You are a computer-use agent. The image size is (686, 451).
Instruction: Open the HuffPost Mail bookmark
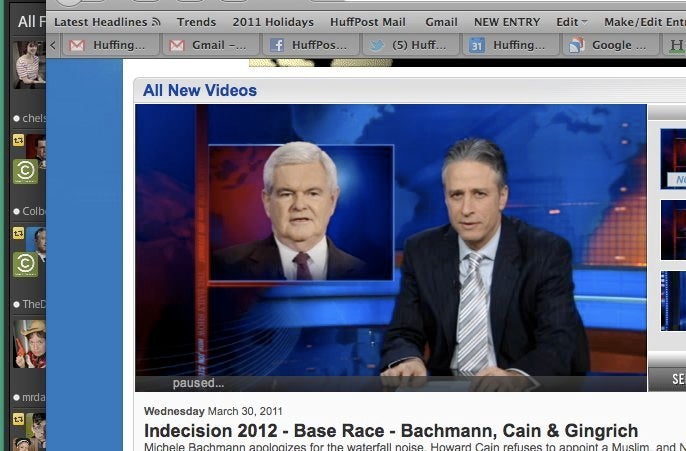coord(368,22)
